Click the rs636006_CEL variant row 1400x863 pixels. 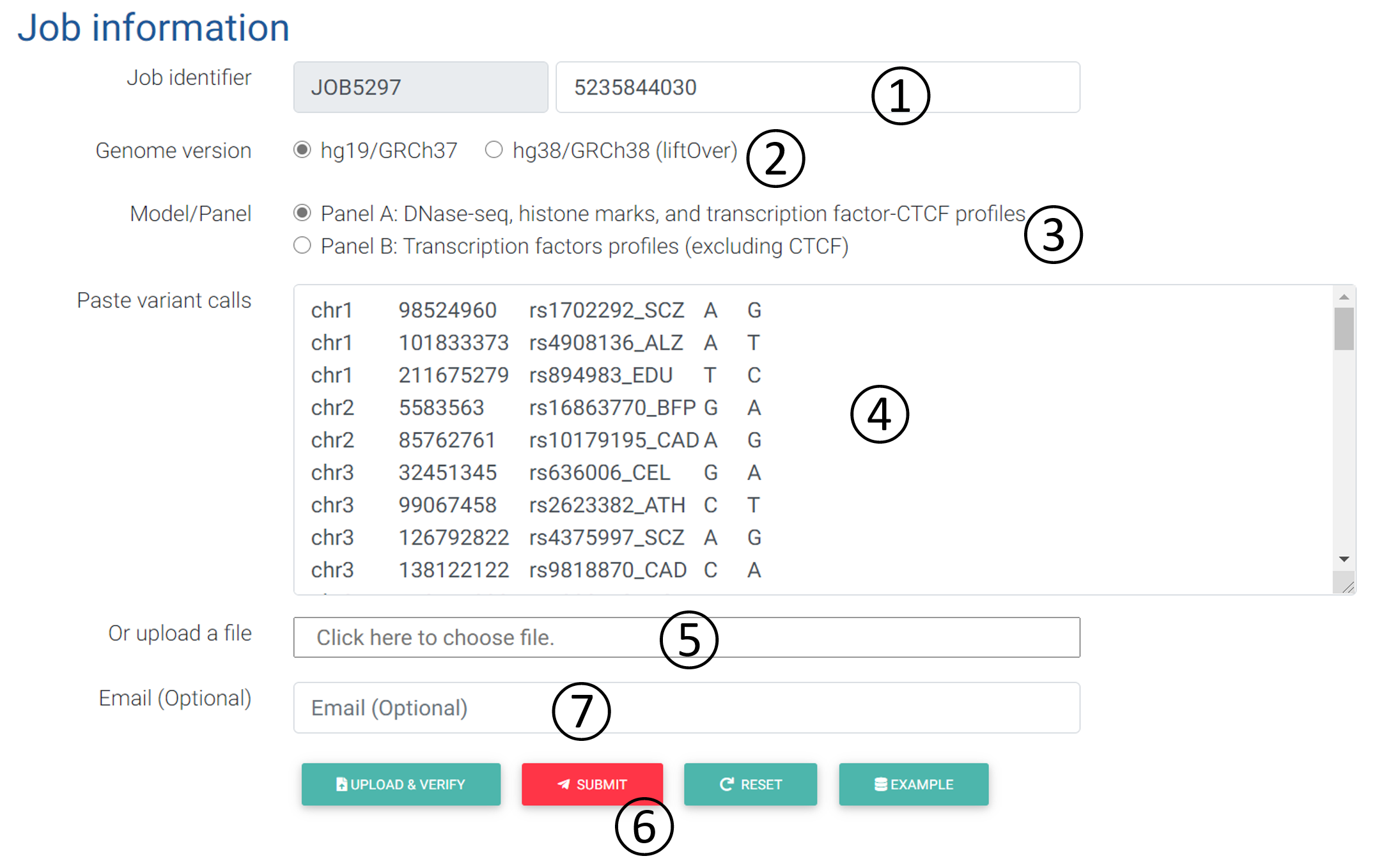(x=599, y=473)
